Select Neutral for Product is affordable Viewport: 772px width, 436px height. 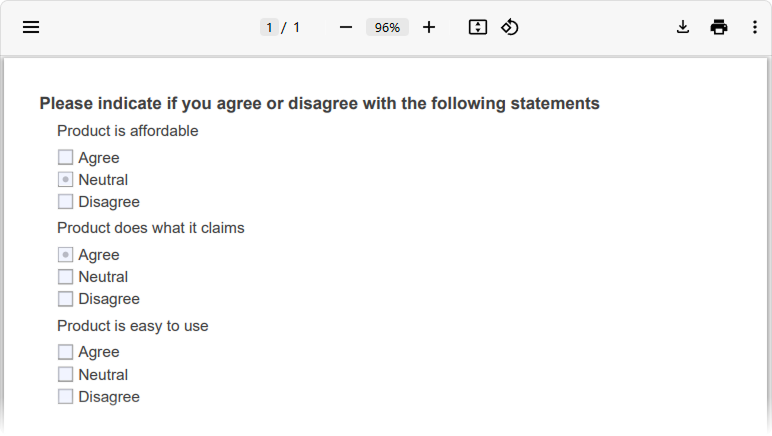tap(66, 180)
